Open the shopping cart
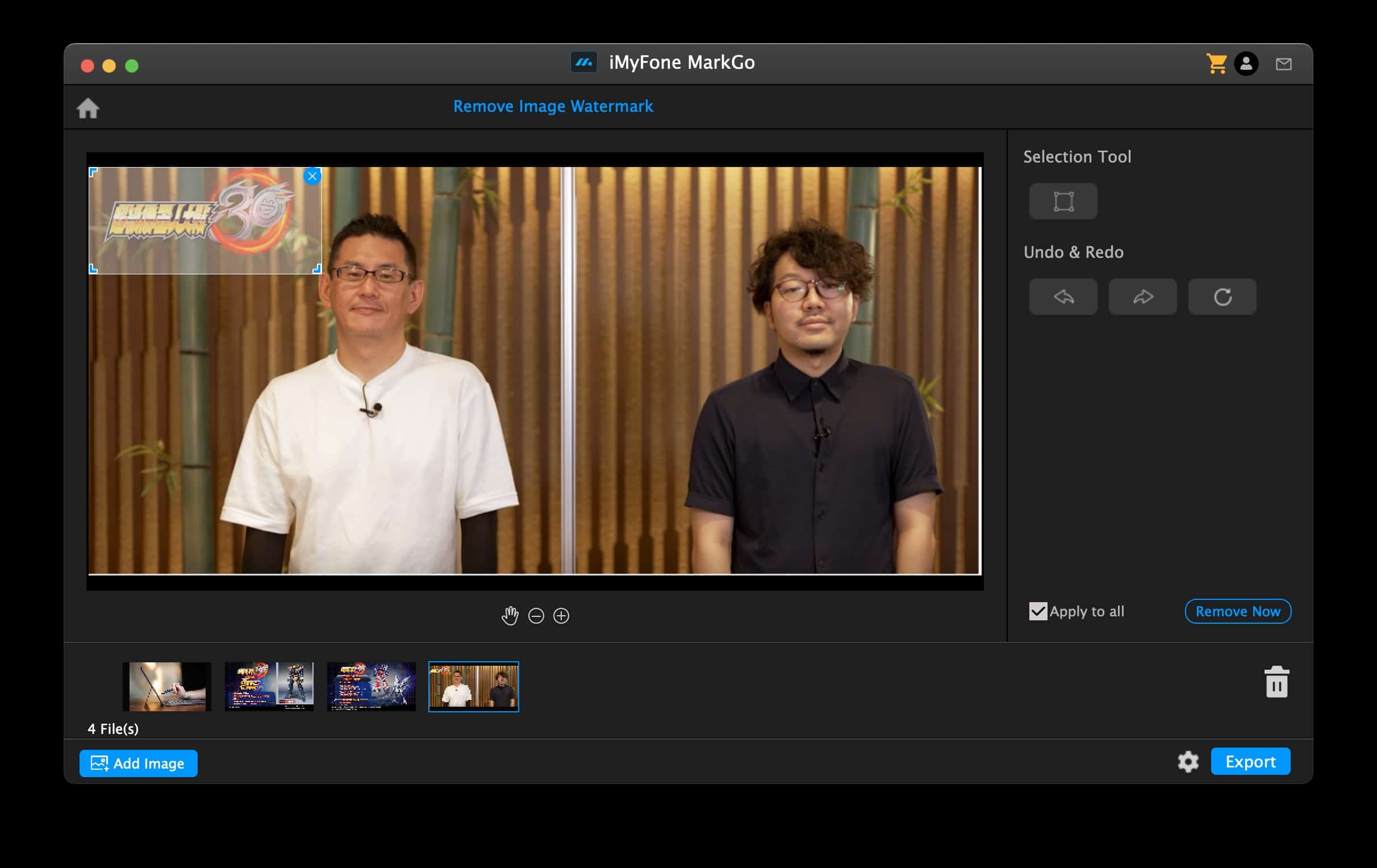Screen dimensions: 1377x868 coord(1216,64)
